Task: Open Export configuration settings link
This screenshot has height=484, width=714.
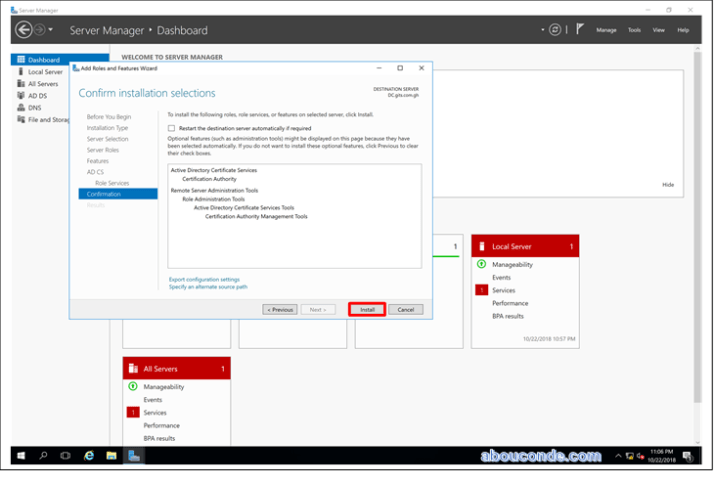Action: coord(204,279)
